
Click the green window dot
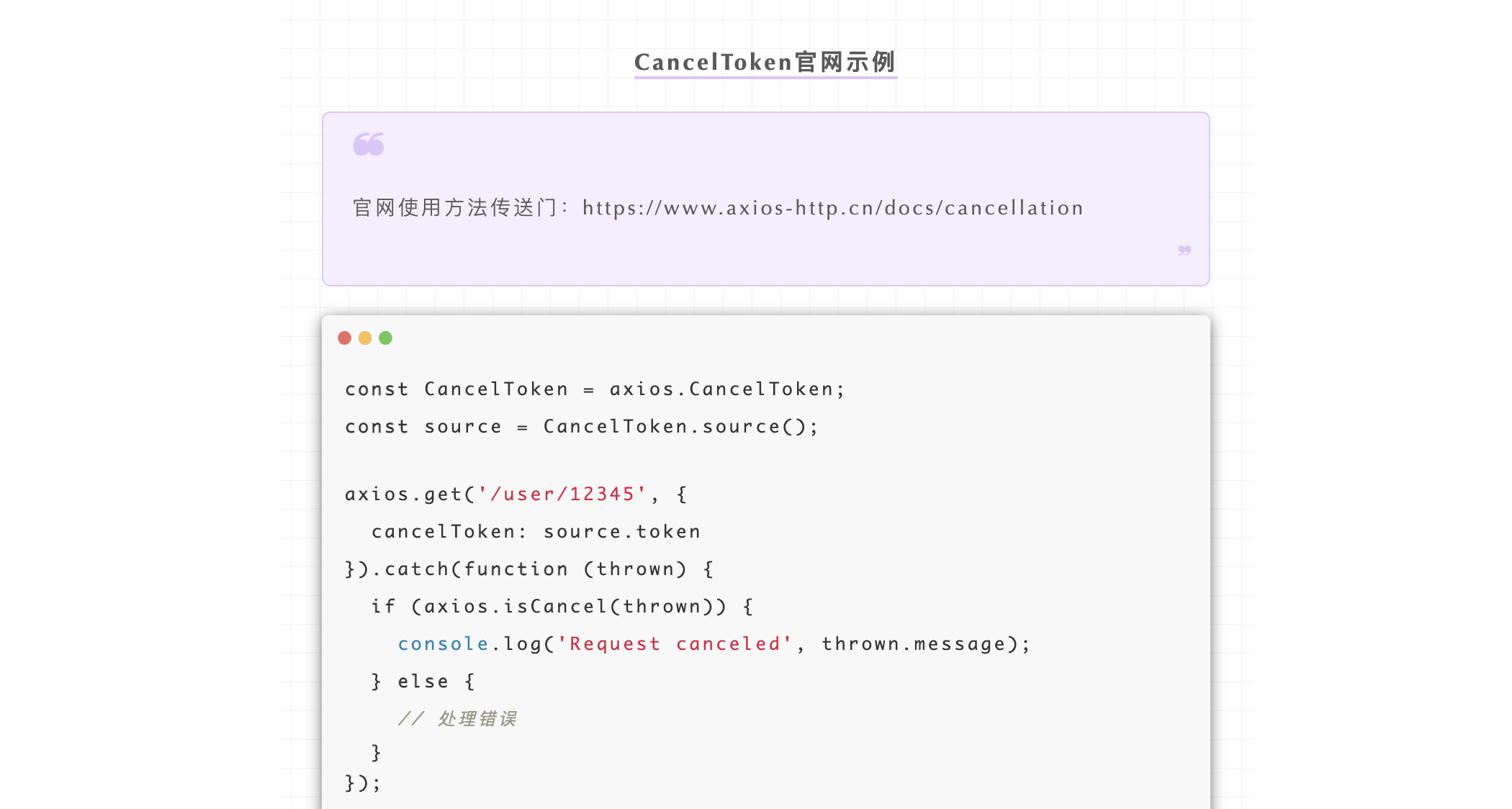(386, 338)
